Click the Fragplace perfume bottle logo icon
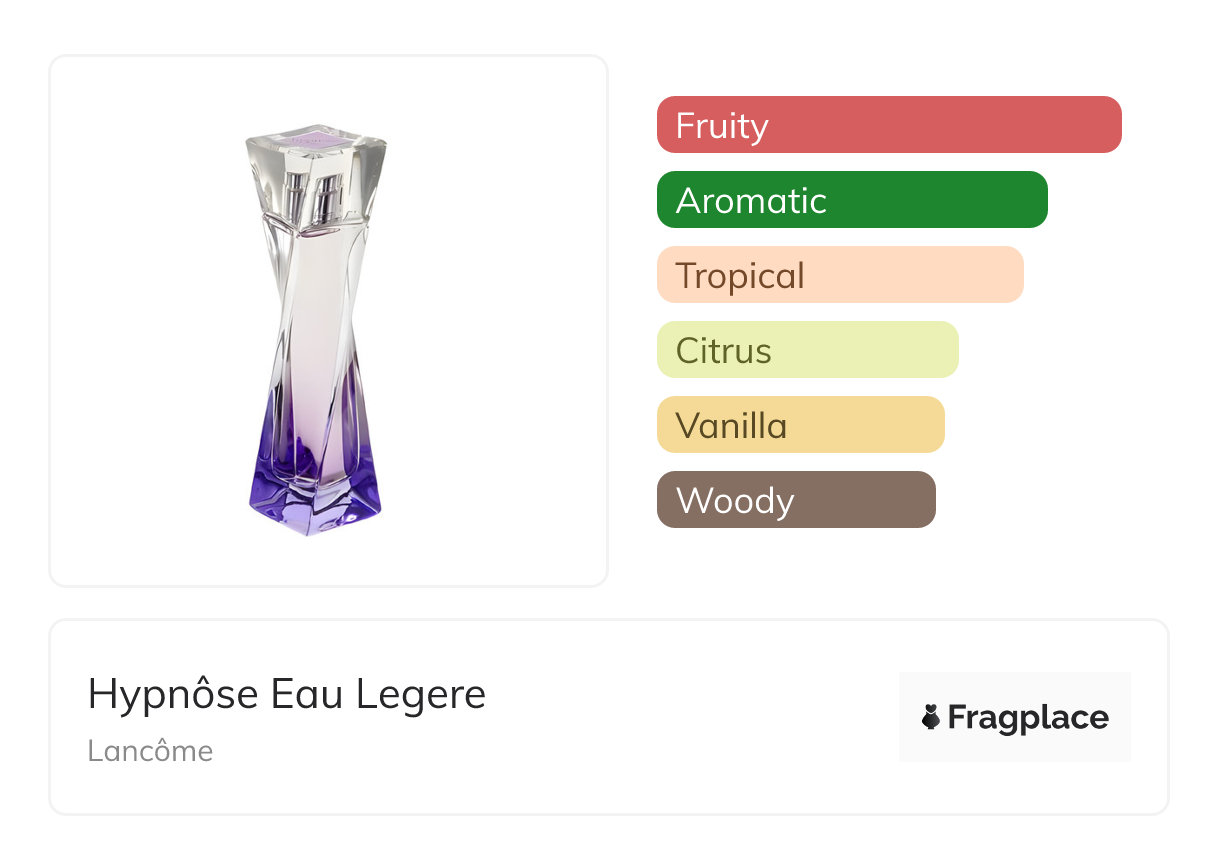1218x864 pixels. 931,717
